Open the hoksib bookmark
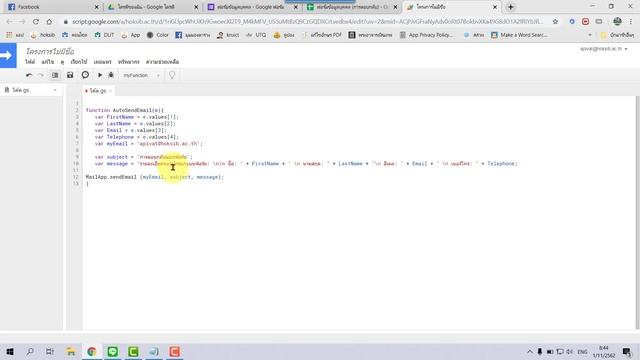Image resolution: width=640 pixels, height=360 pixels. click(x=43, y=36)
